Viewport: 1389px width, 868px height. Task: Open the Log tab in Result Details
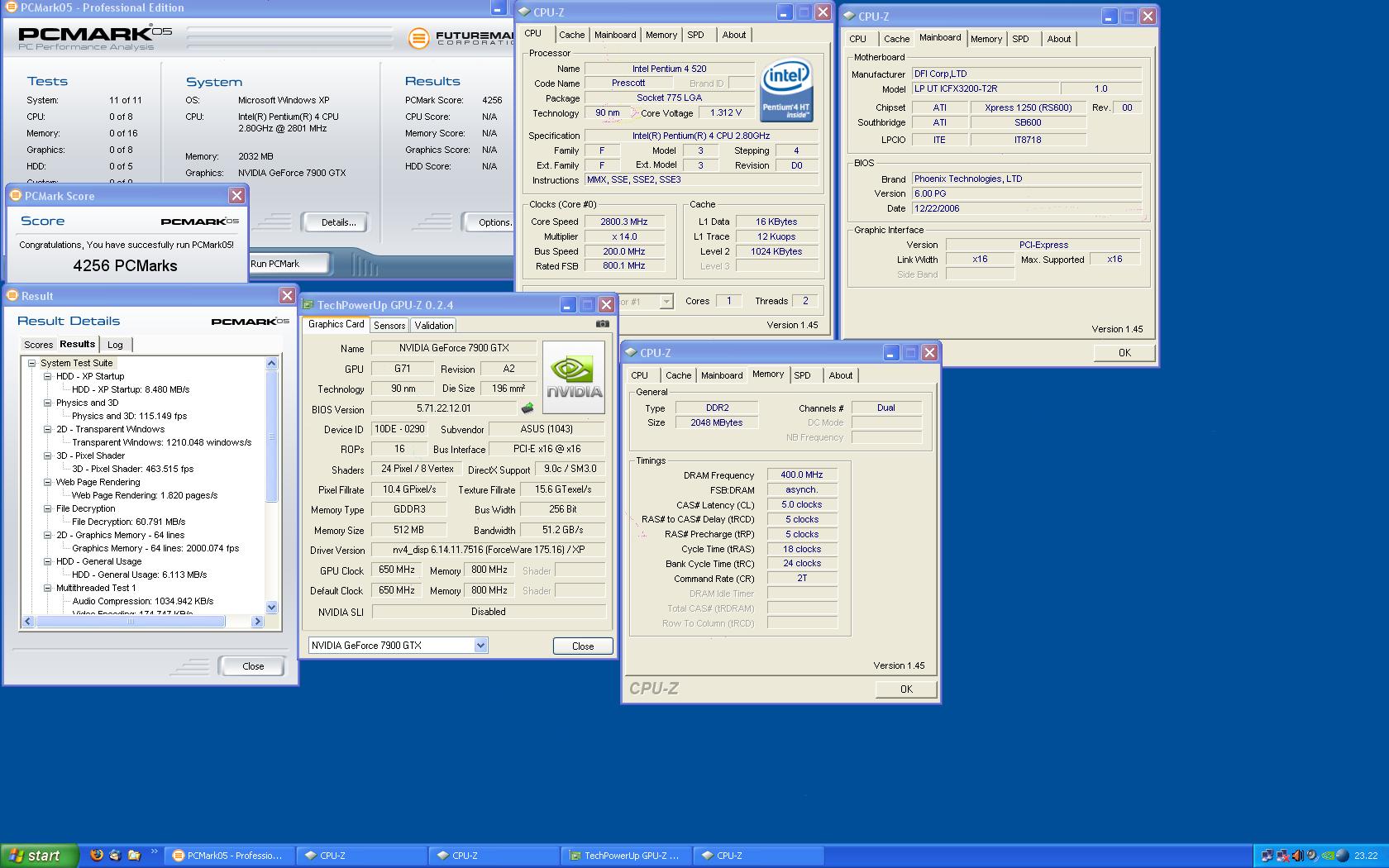(x=115, y=345)
